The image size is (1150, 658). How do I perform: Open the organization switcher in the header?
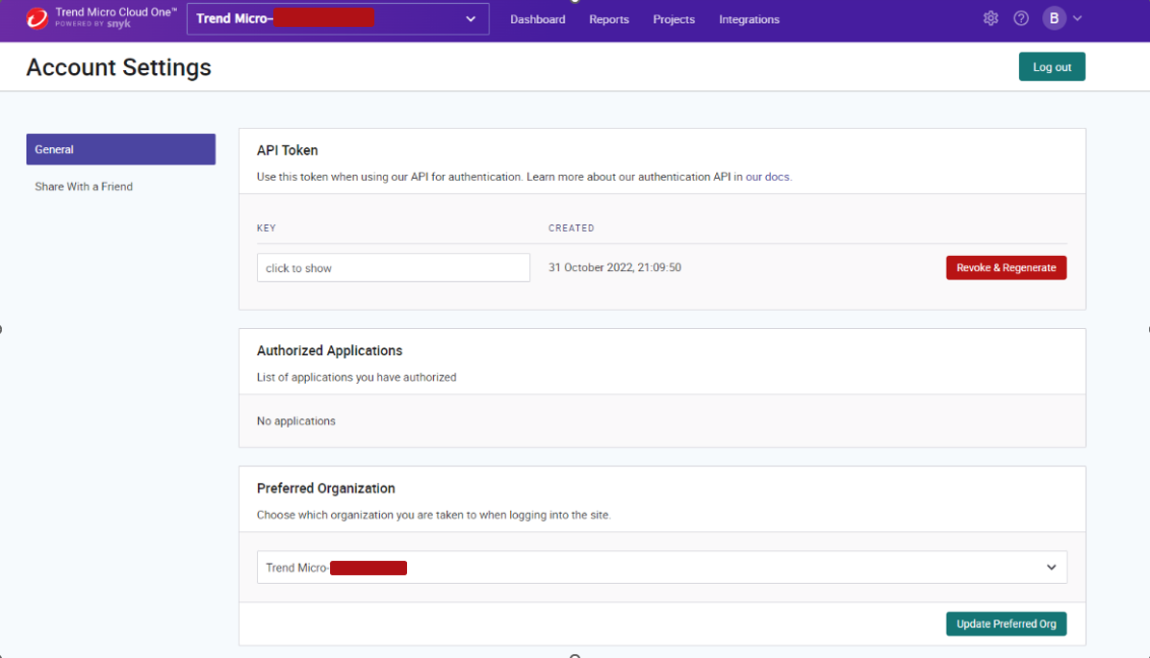coord(337,19)
